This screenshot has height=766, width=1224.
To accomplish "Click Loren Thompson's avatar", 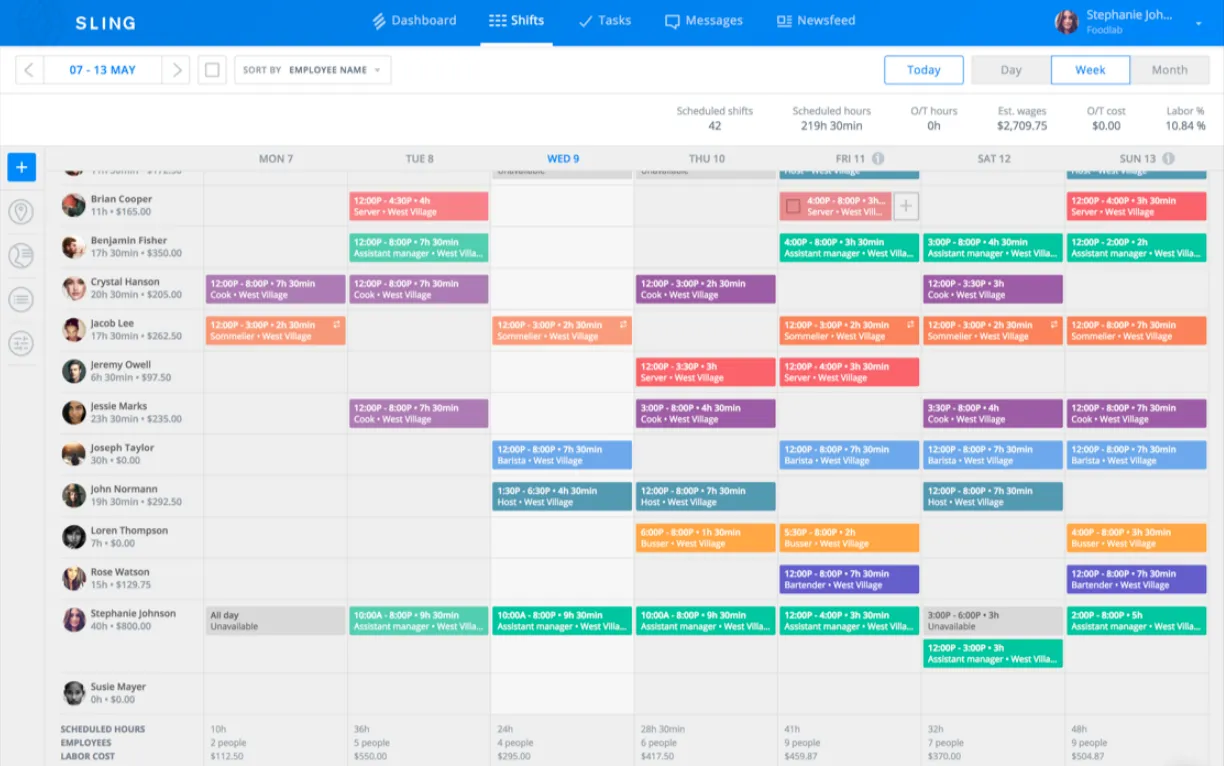I will [x=73, y=537].
